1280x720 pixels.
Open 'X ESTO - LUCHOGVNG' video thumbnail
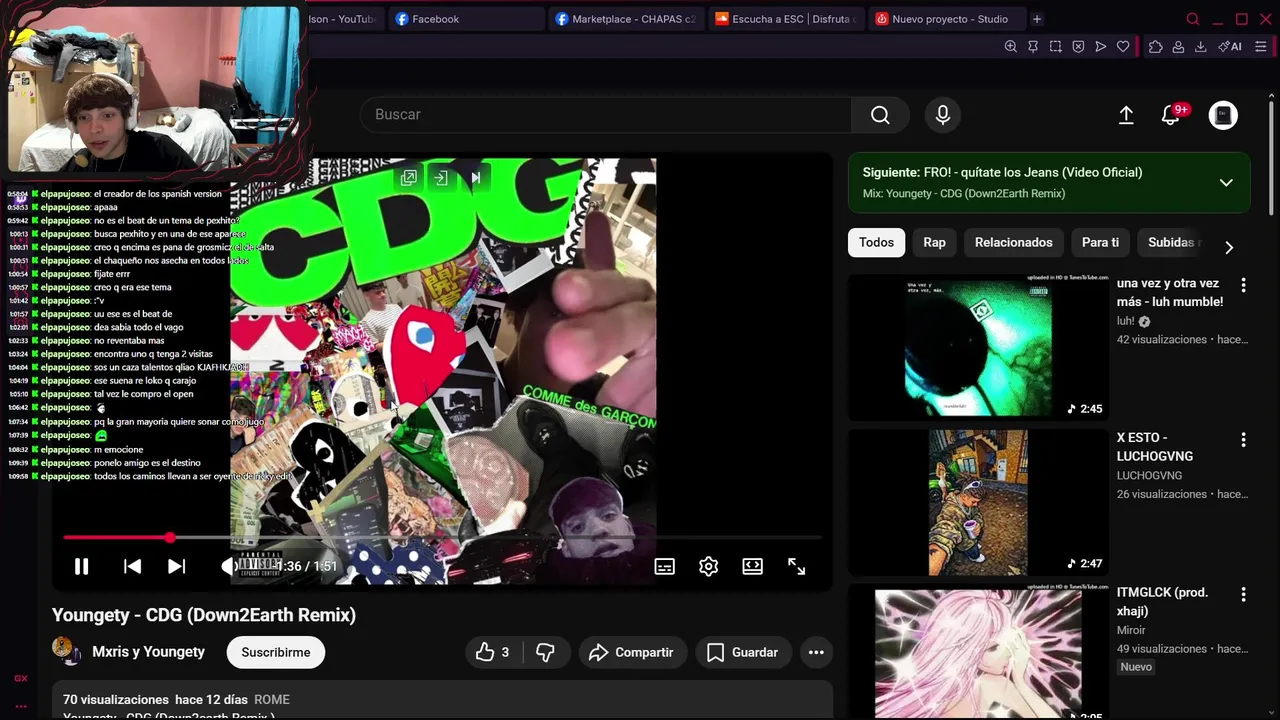(978, 503)
